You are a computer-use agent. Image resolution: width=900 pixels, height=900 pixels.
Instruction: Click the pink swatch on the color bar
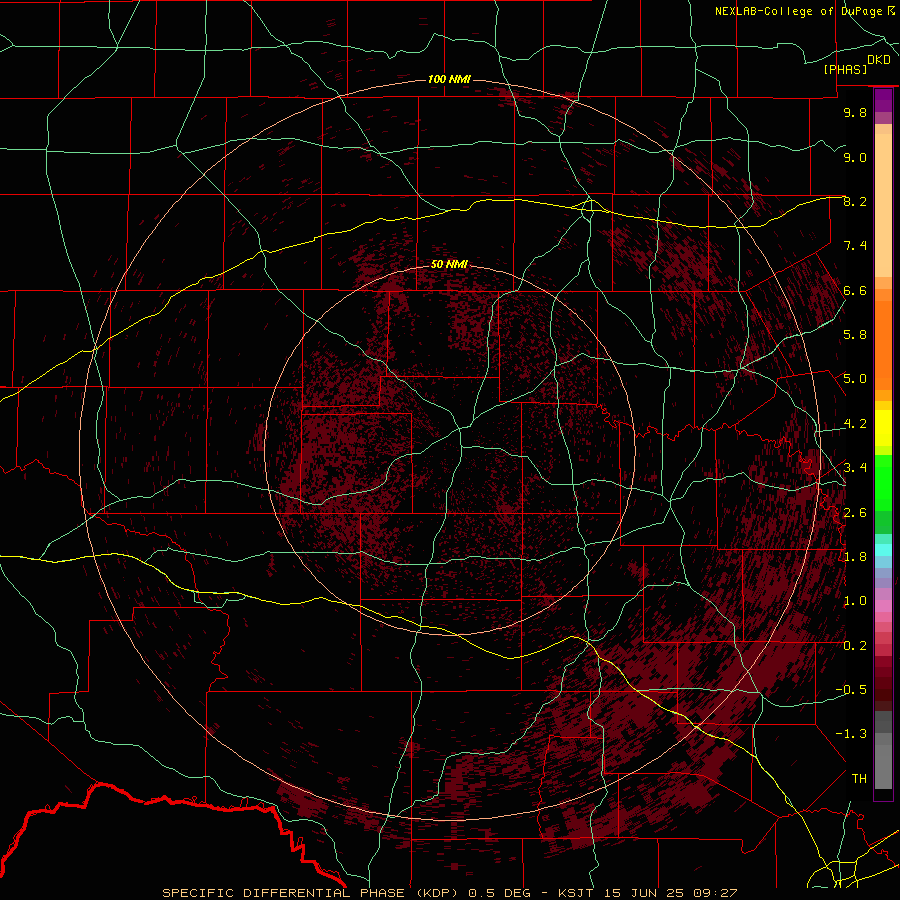pos(883,606)
